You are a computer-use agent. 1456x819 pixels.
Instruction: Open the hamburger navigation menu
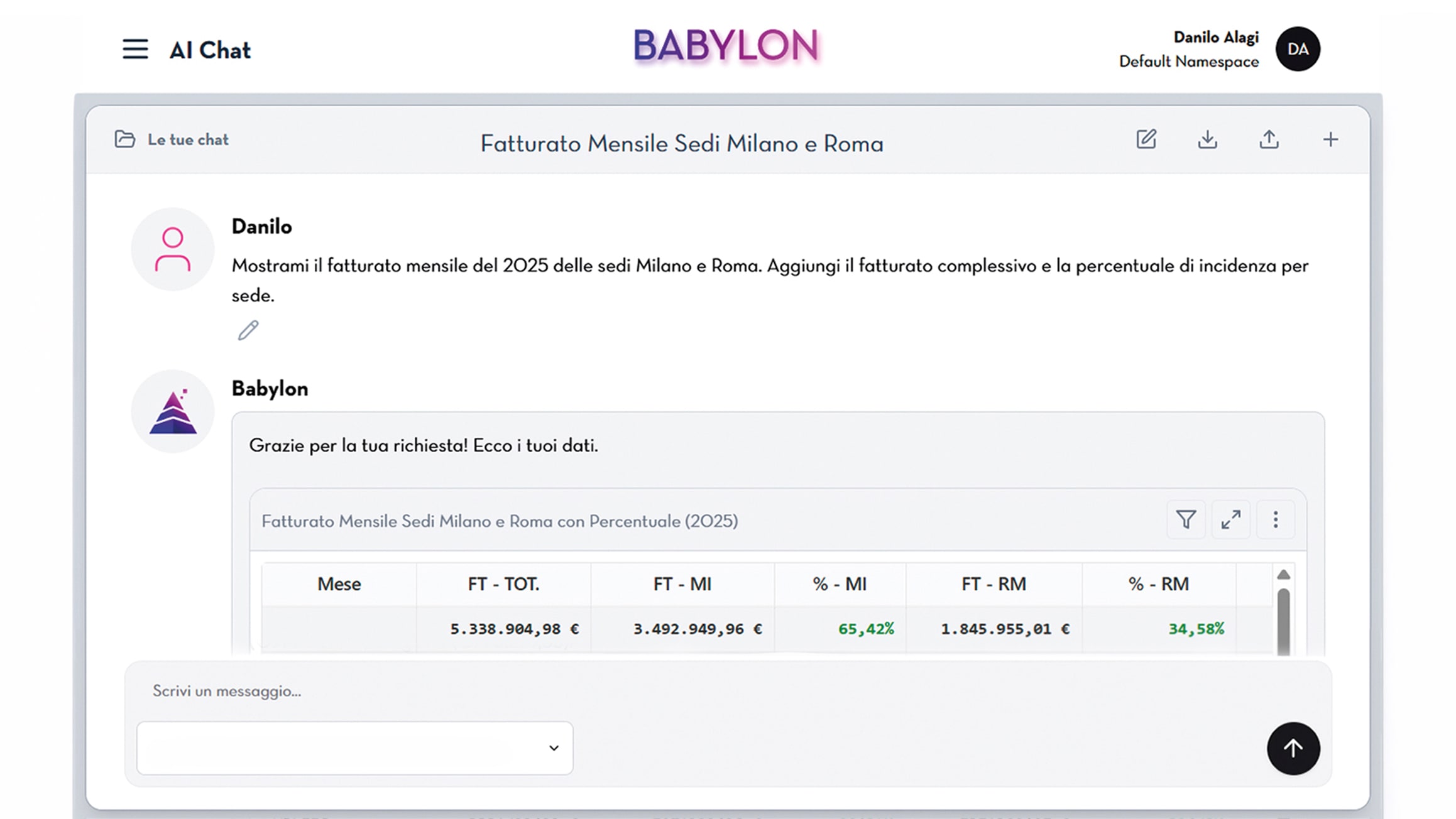tap(135, 49)
